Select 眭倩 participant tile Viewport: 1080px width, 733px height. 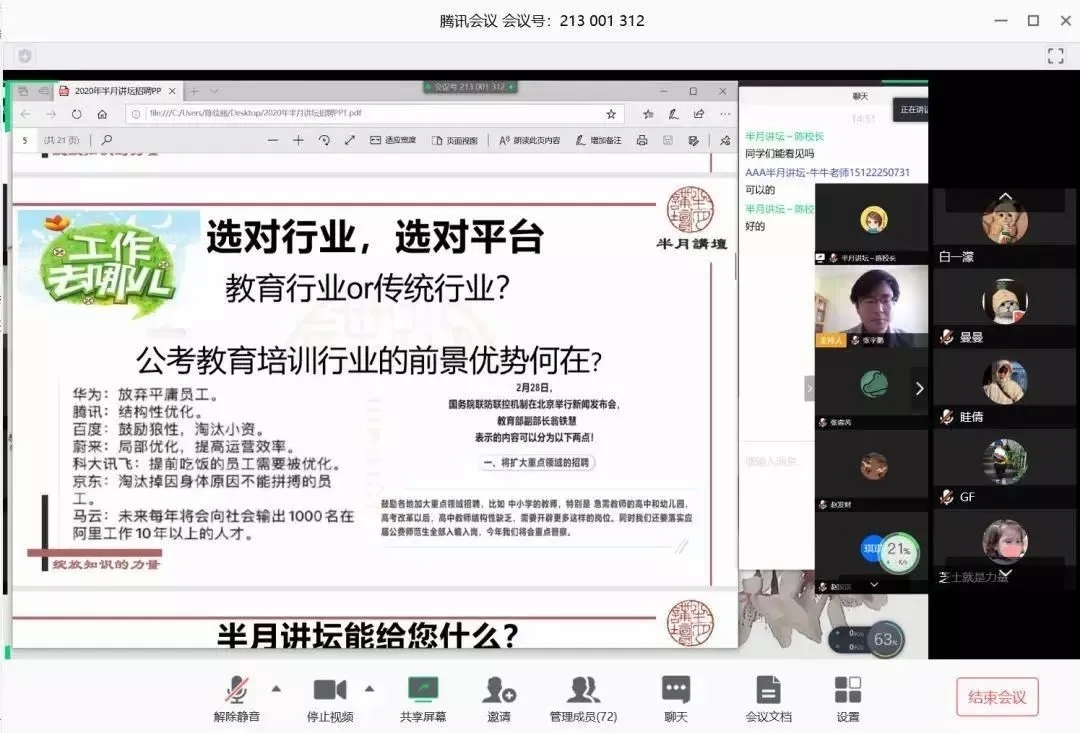tap(1006, 387)
